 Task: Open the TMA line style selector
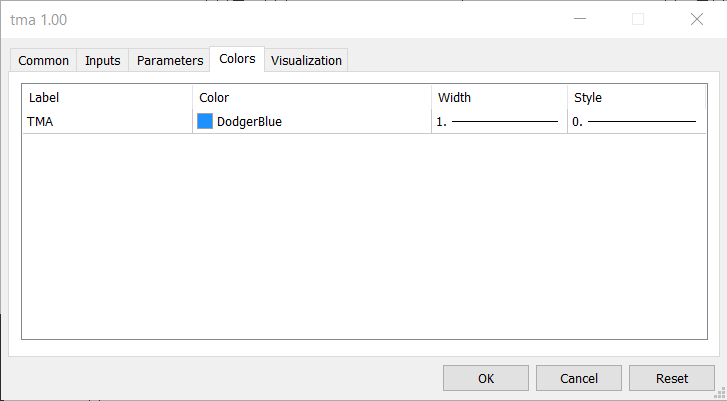pos(637,122)
